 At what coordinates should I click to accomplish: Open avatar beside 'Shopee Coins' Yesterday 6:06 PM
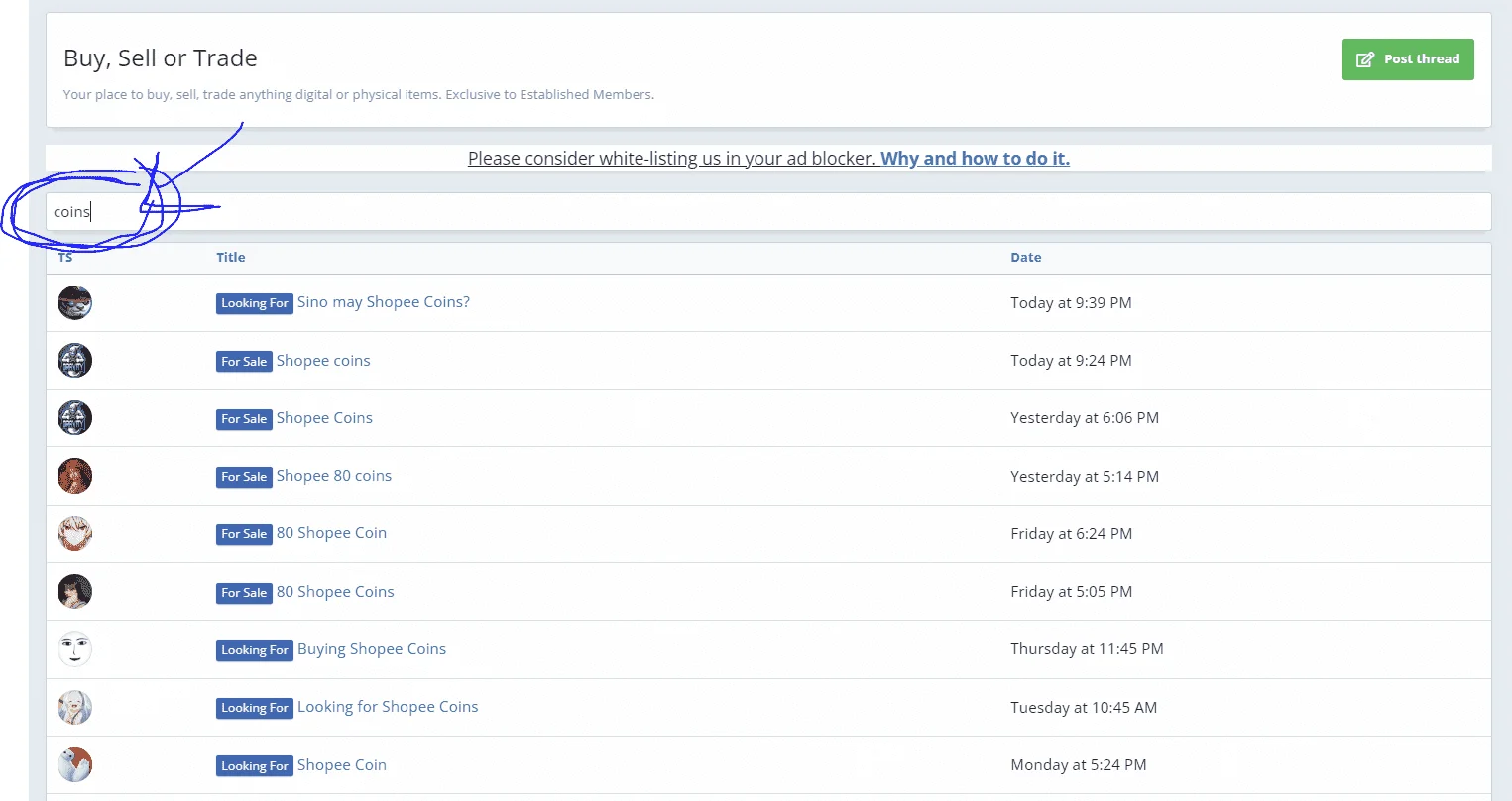coord(74,417)
